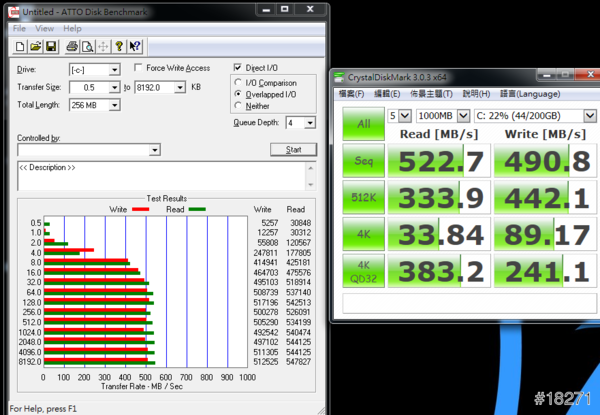Click the context help arrow icon
600x415 pixels.
[135, 46]
